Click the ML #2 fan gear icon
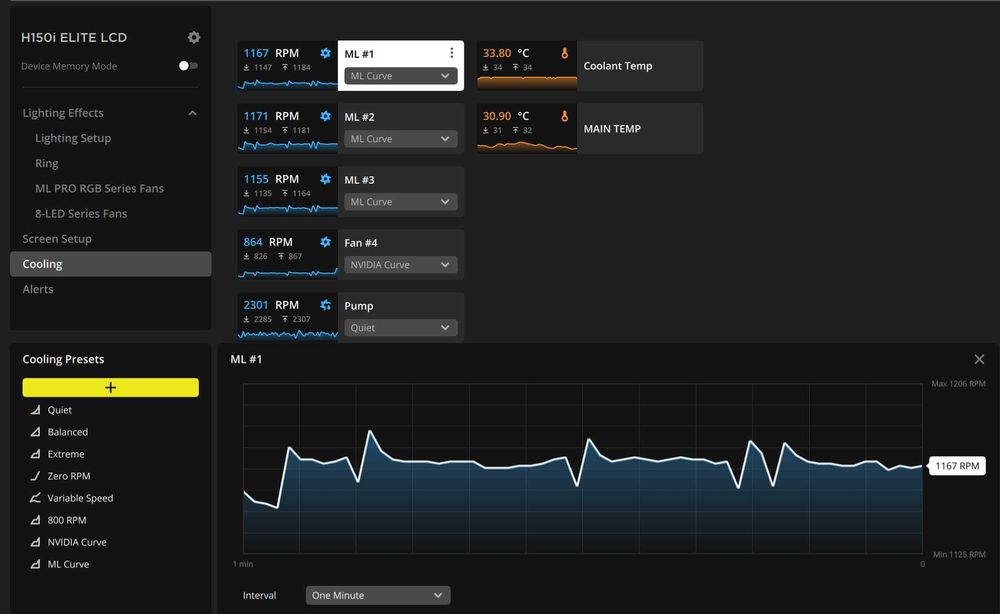Image resolution: width=1000 pixels, height=614 pixels. tap(325, 116)
